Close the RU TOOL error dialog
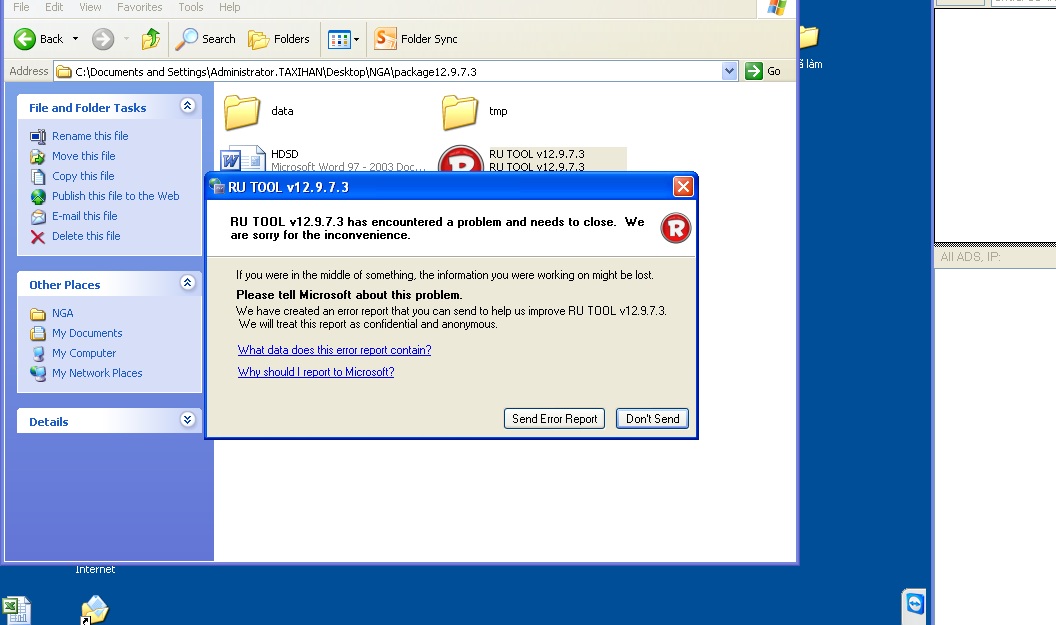Screen dimensions: 1056x625 pyautogui.click(x=683, y=187)
